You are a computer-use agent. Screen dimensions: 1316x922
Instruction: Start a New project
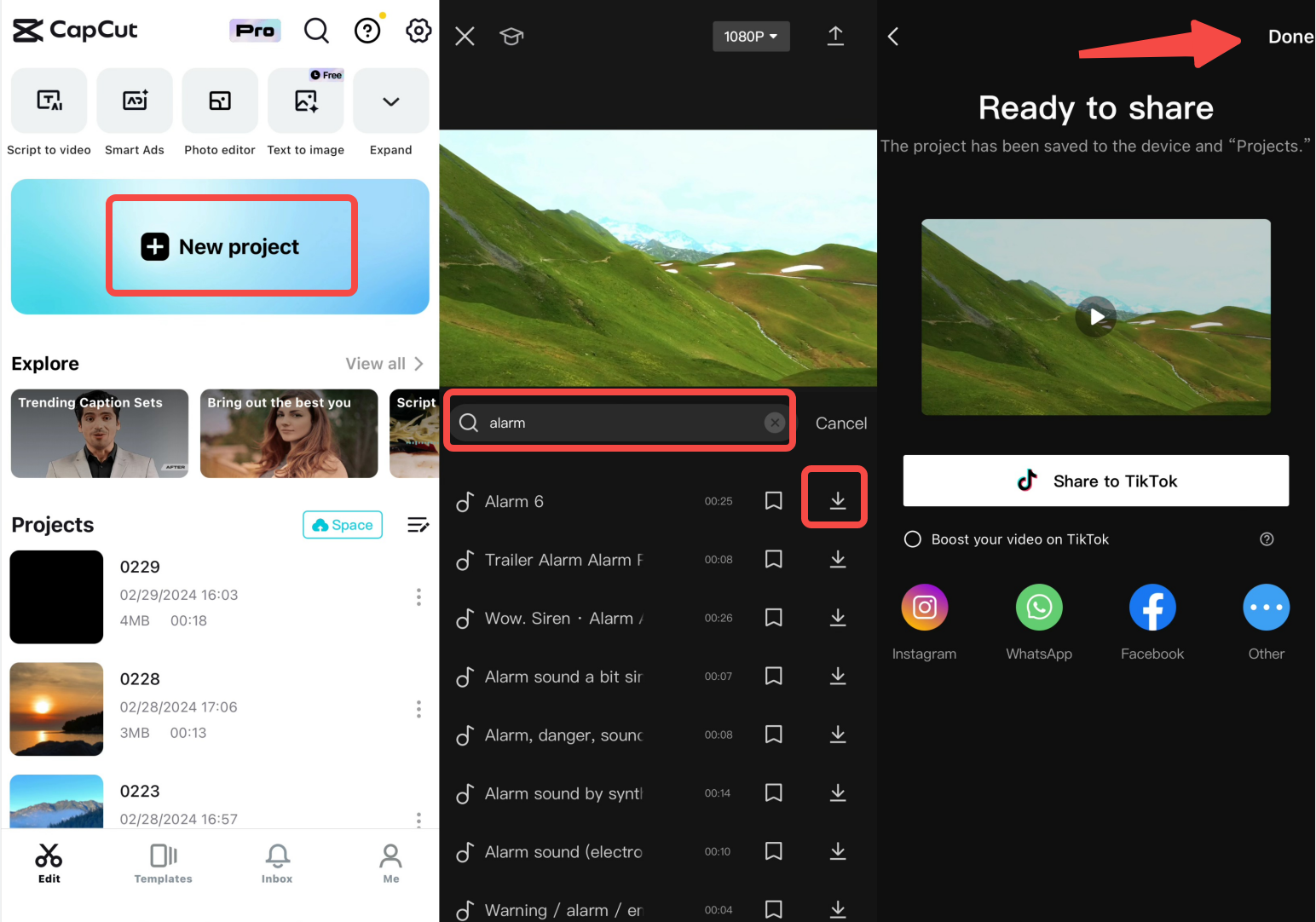(x=231, y=246)
